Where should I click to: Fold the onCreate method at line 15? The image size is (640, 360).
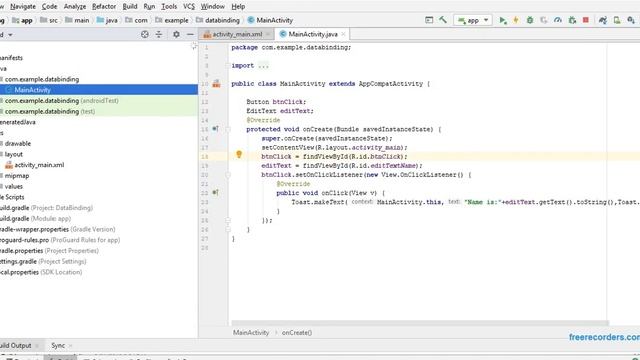(228, 129)
